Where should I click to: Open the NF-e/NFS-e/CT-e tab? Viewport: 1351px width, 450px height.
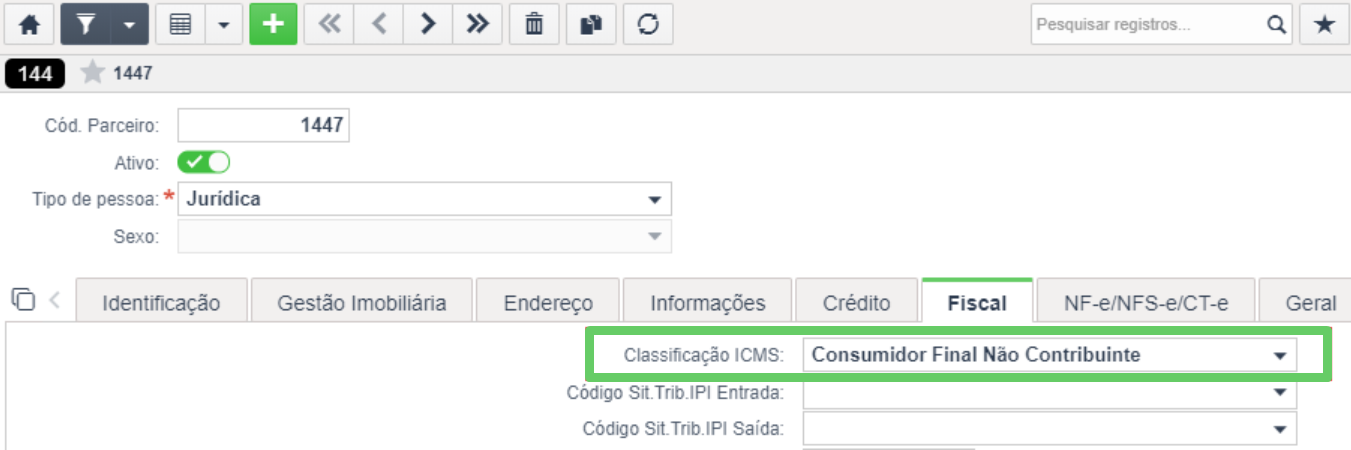tap(1146, 303)
